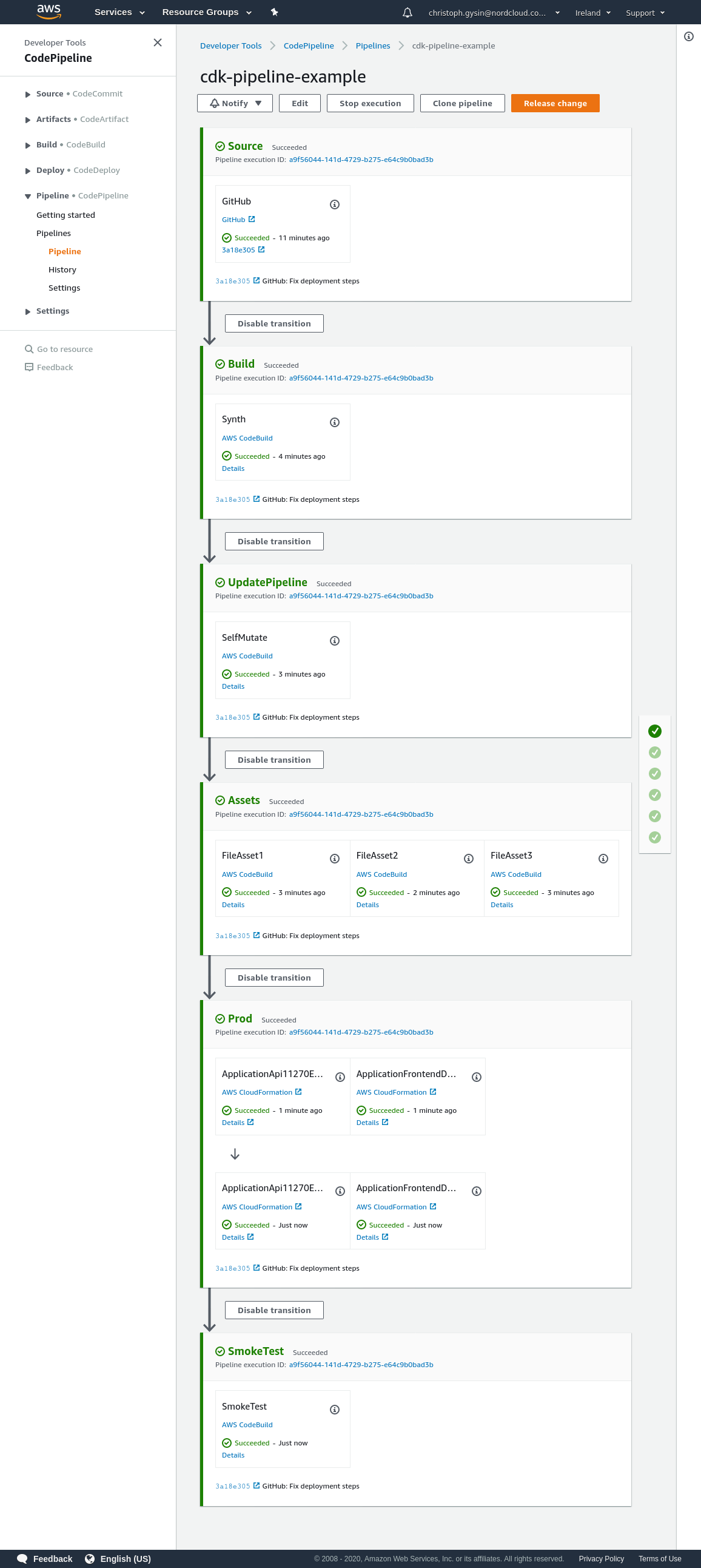
Task: Click the AWS logo home icon
Action: tap(49, 12)
